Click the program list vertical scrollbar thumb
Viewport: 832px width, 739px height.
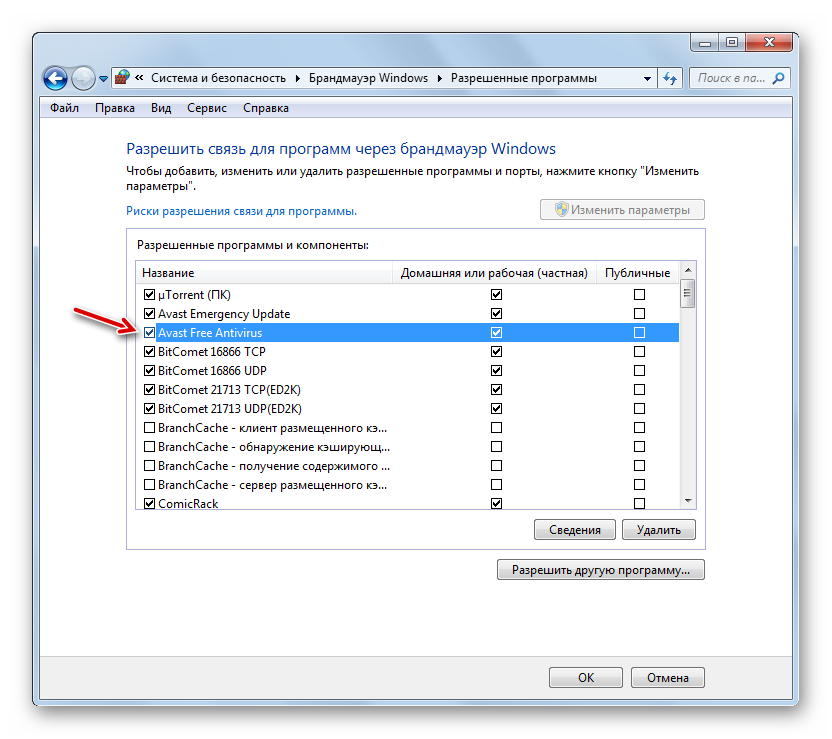tap(687, 293)
